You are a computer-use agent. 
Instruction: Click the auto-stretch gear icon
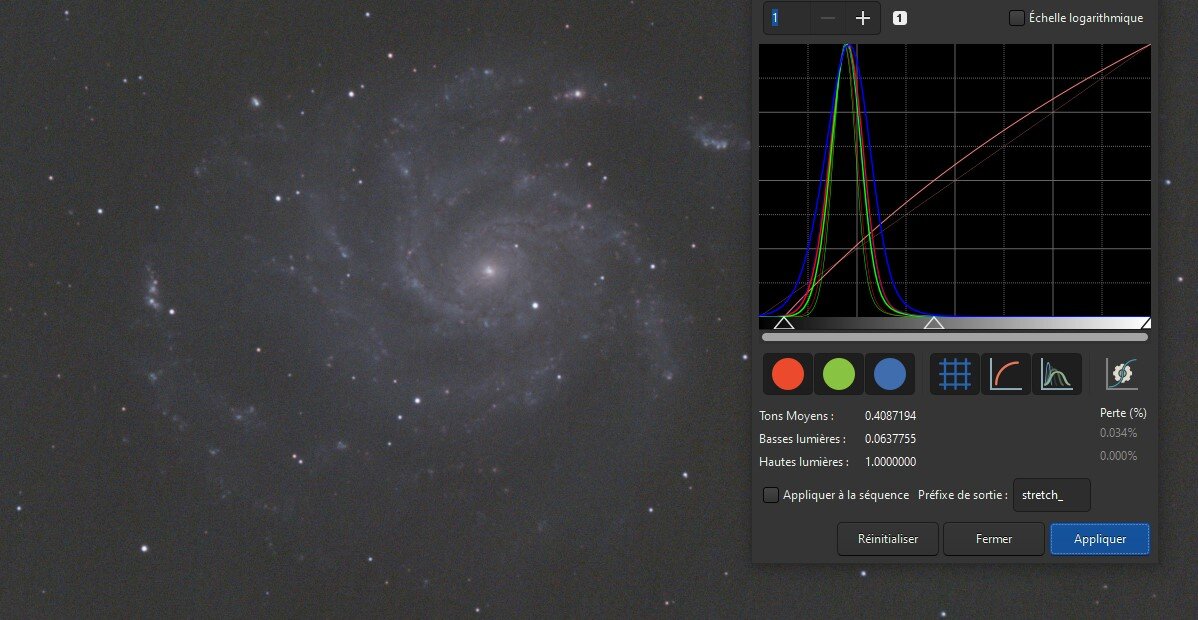click(1122, 374)
